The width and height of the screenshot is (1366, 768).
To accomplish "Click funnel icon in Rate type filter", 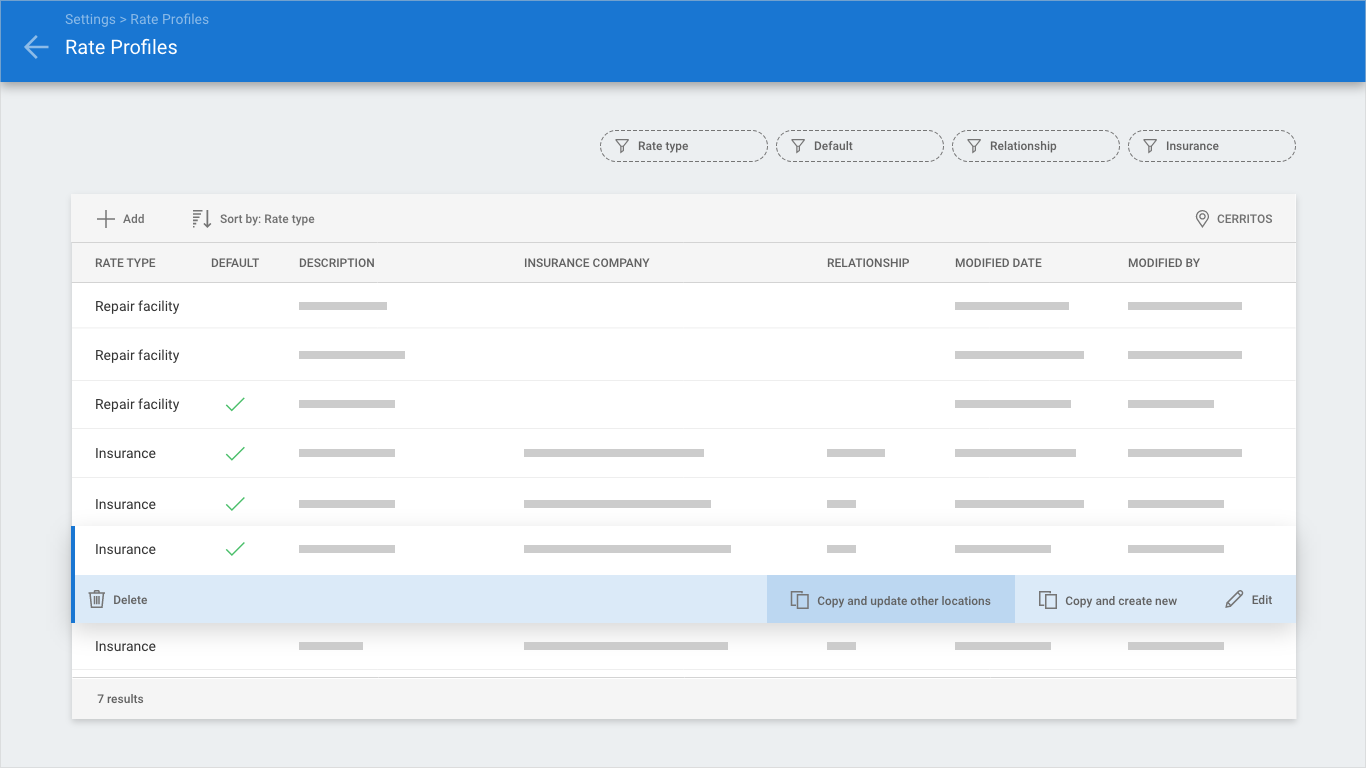I will click(621, 146).
